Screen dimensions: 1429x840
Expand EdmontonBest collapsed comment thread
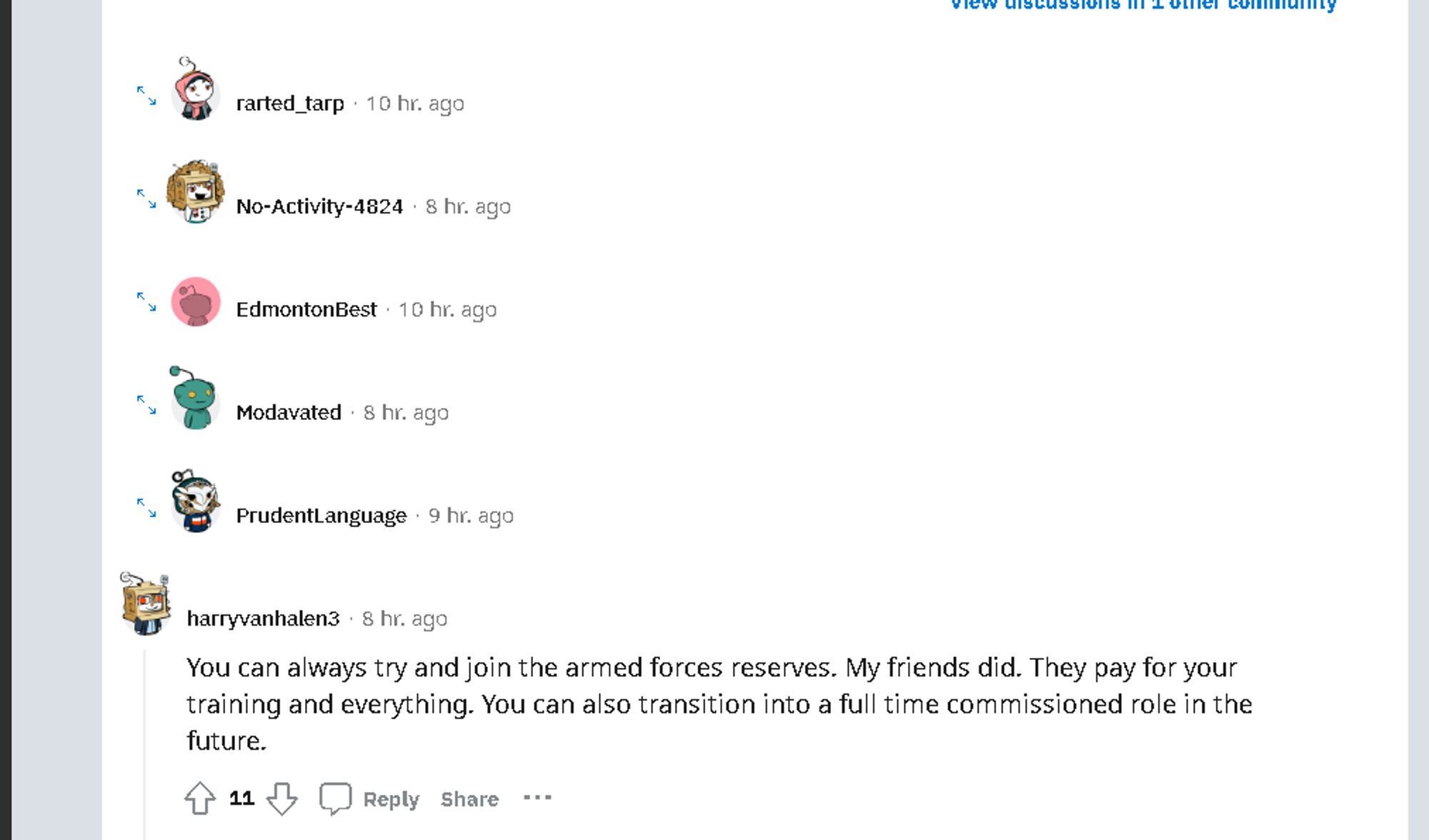pos(147,302)
